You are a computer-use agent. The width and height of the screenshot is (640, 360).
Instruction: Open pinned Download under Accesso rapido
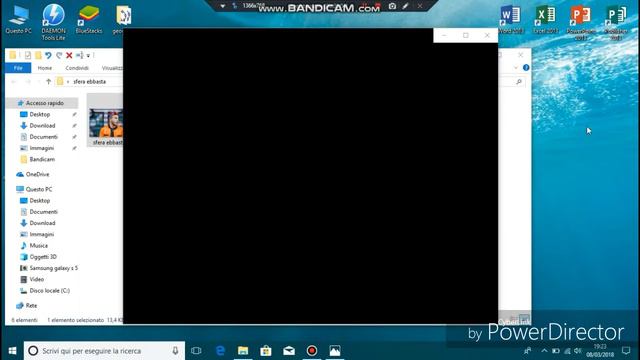tap(42, 126)
